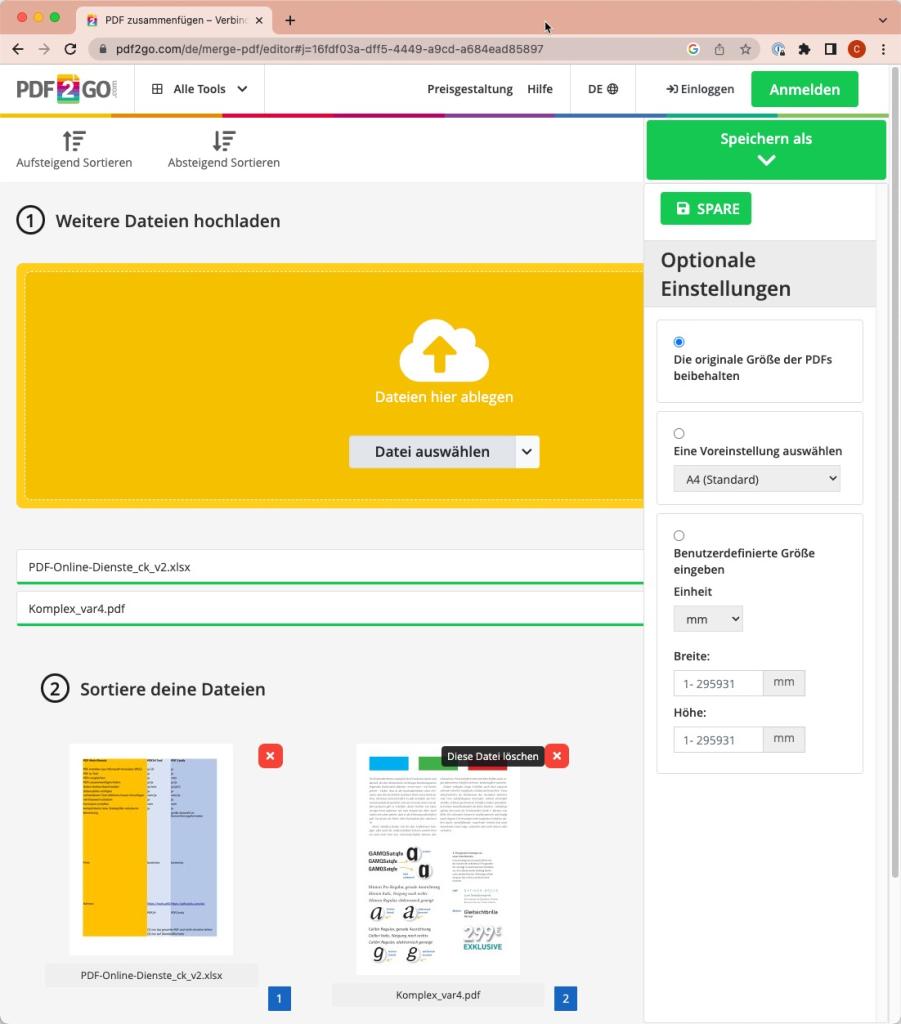The image size is (901, 1024).
Task: Click the page vertical scrollbar
Action: coord(895,470)
